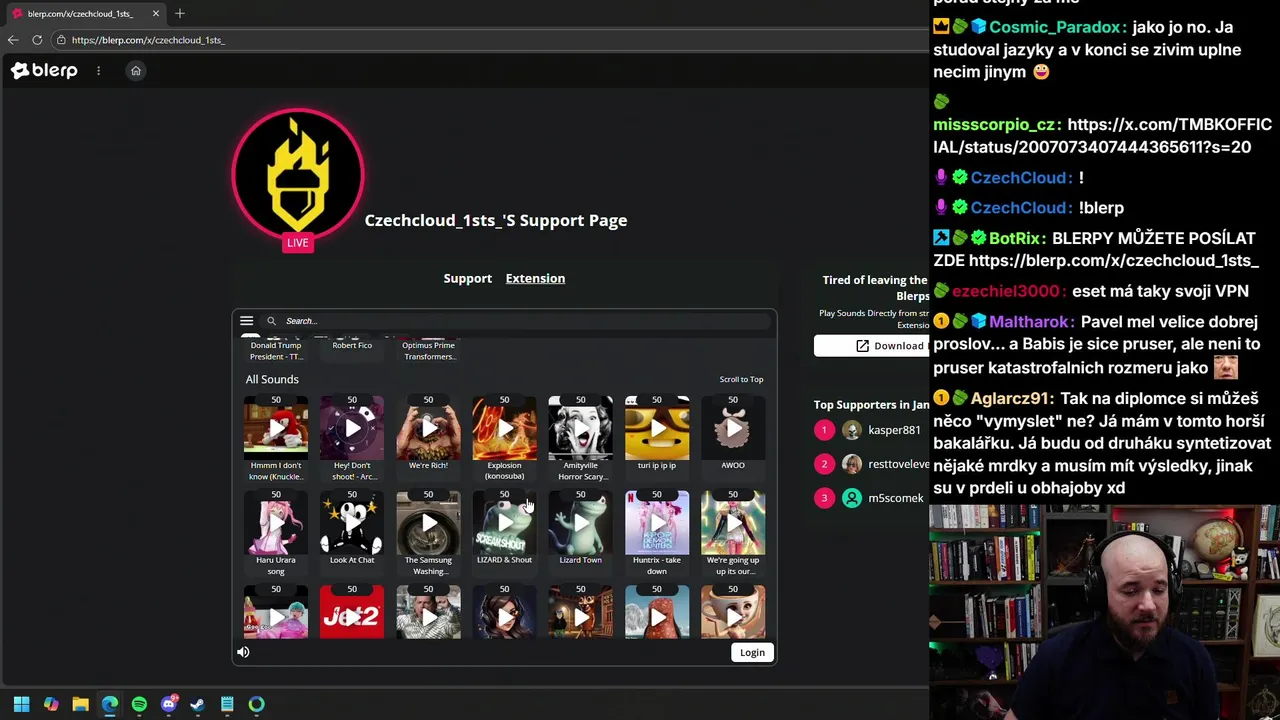Open a new browser tab
The image size is (1280, 720).
[180, 13]
